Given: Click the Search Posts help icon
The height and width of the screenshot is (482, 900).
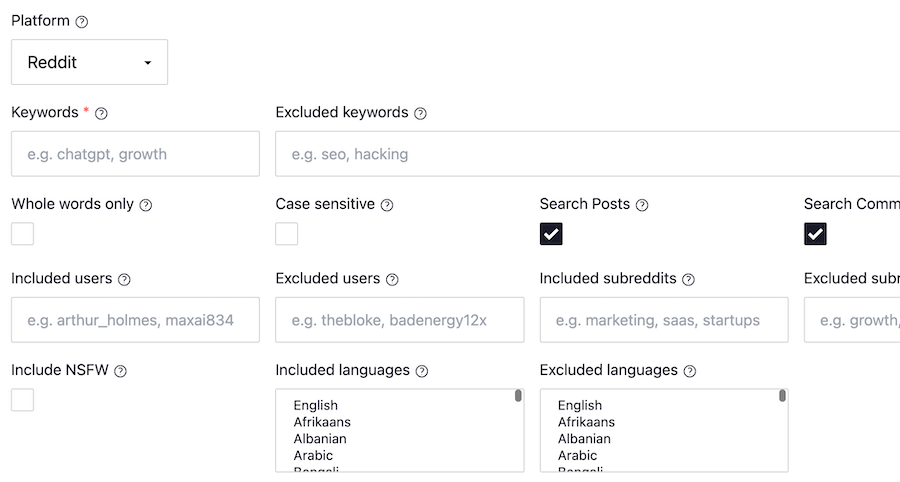Looking at the screenshot, I should tap(642, 205).
